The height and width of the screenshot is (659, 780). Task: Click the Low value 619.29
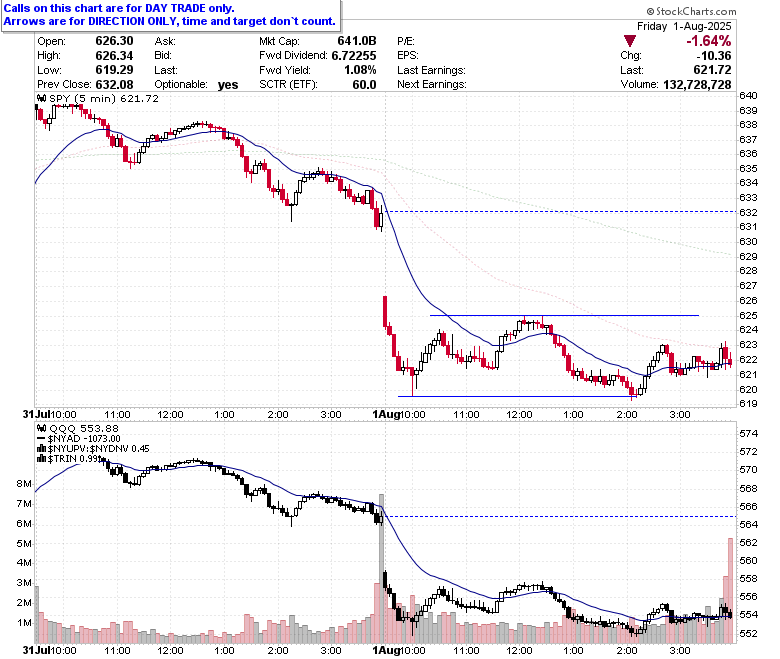click(114, 70)
